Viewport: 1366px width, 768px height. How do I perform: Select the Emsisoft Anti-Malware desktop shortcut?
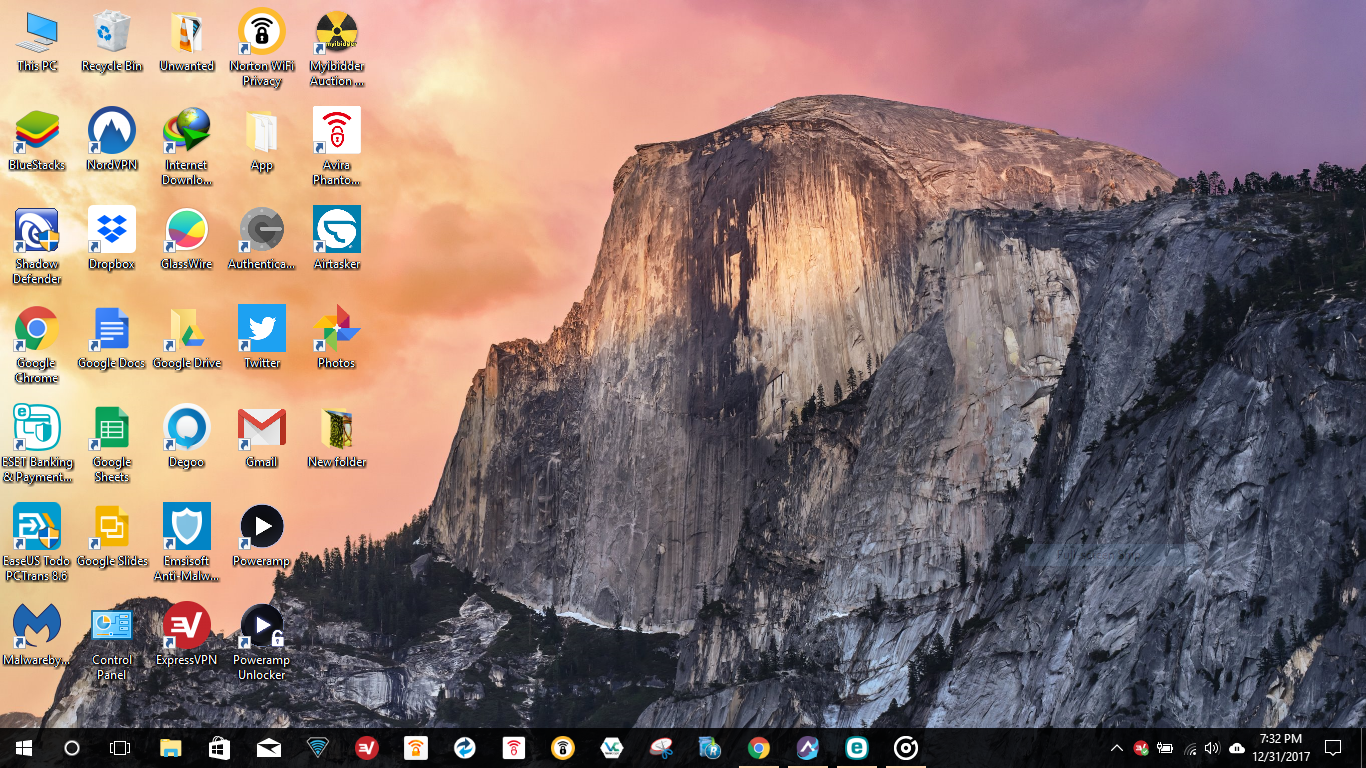187,543
